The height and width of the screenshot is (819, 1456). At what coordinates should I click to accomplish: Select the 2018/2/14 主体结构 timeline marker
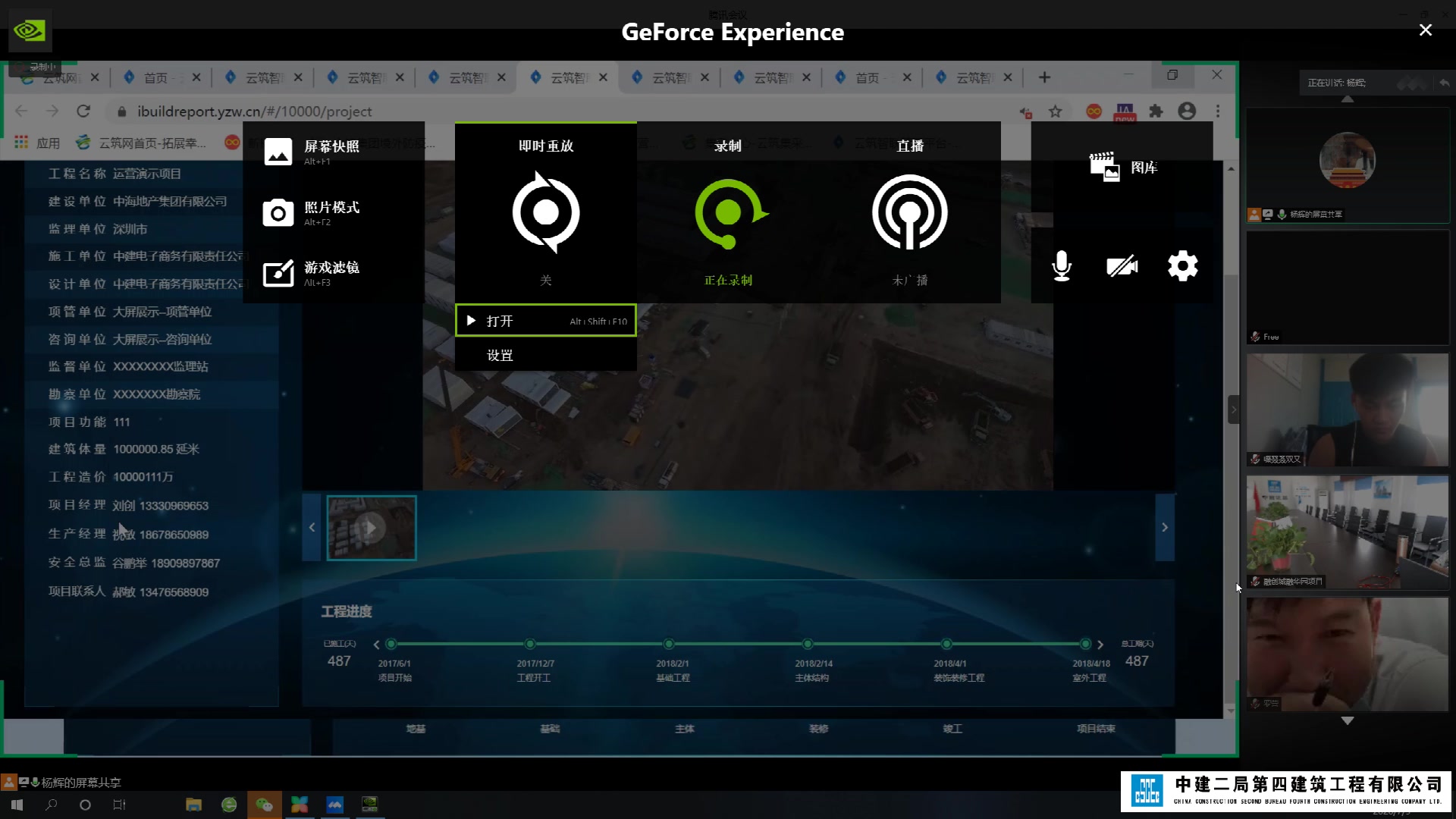(x=808, y=644)
